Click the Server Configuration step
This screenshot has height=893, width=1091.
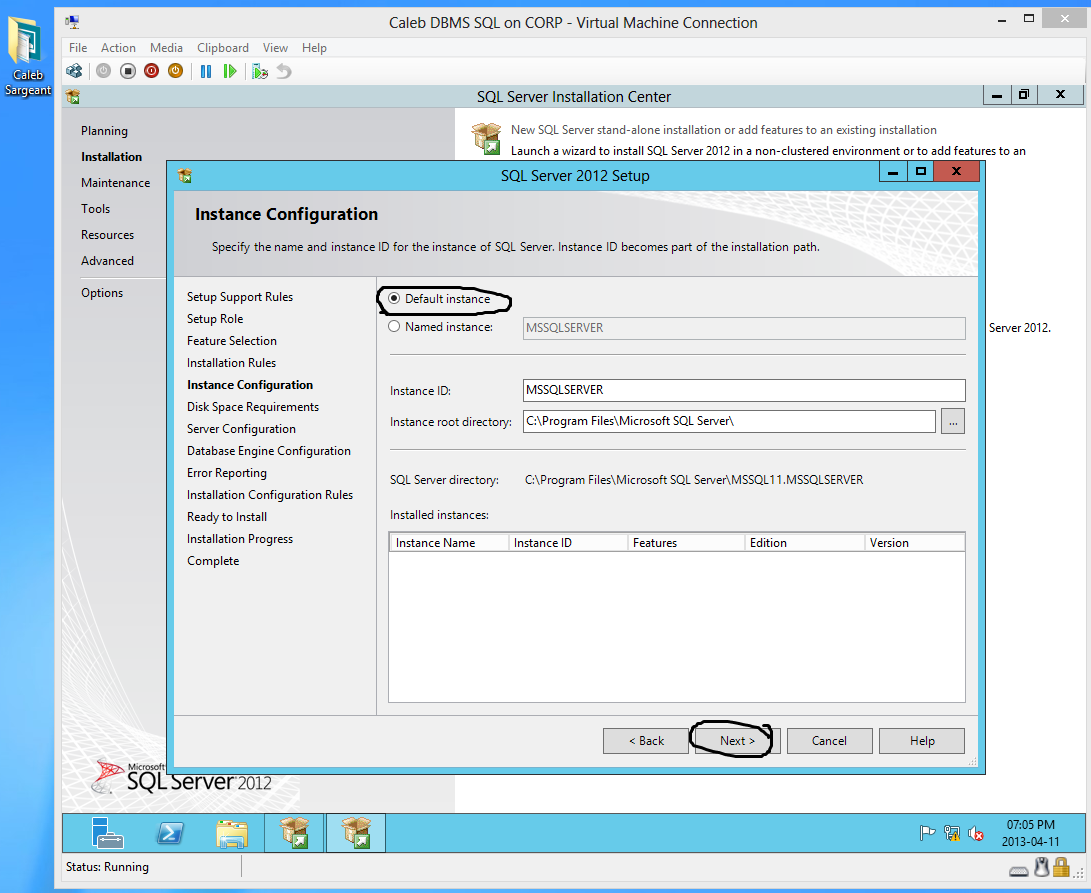241,429
